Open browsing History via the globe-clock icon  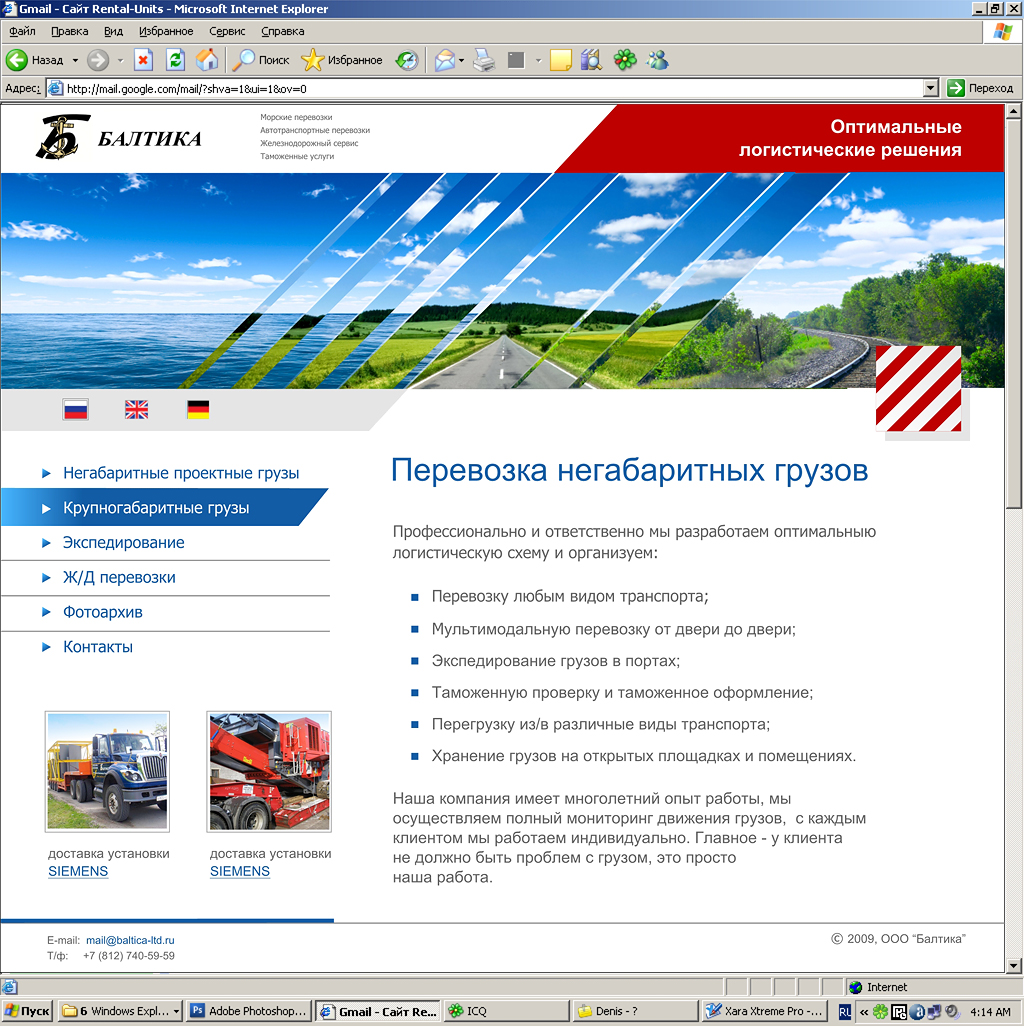point(406,60)
